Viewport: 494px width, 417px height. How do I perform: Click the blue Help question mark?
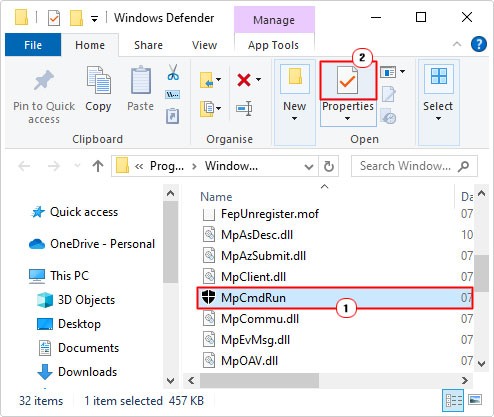click(x=479, y=44)
